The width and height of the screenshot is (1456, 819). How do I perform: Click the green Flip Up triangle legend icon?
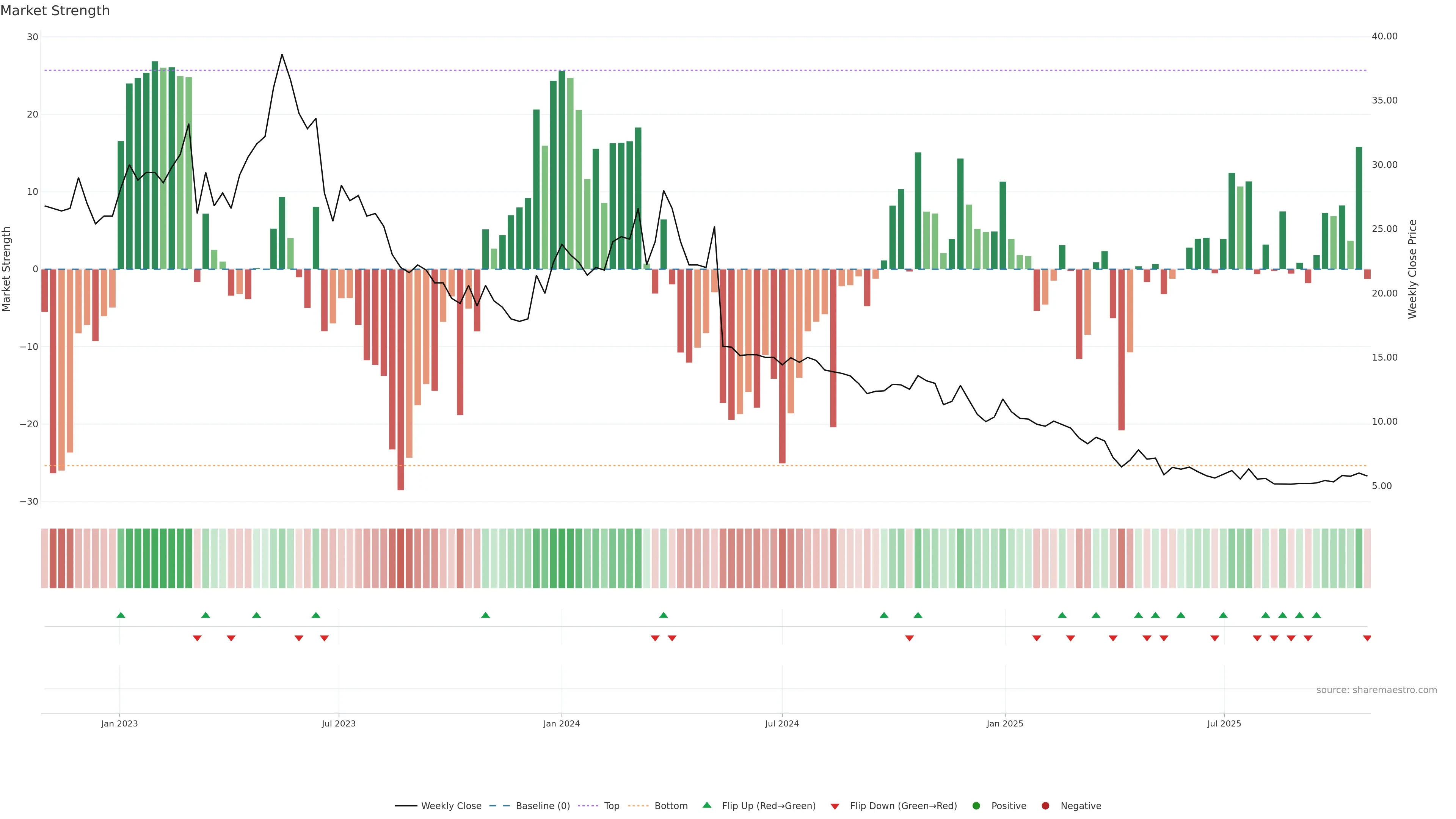pos(706,805)
